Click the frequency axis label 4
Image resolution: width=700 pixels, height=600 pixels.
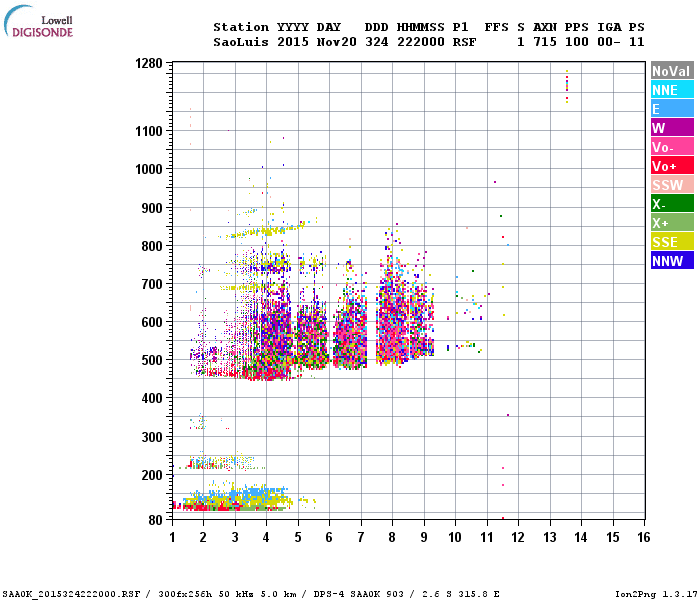tap(266, 537)
